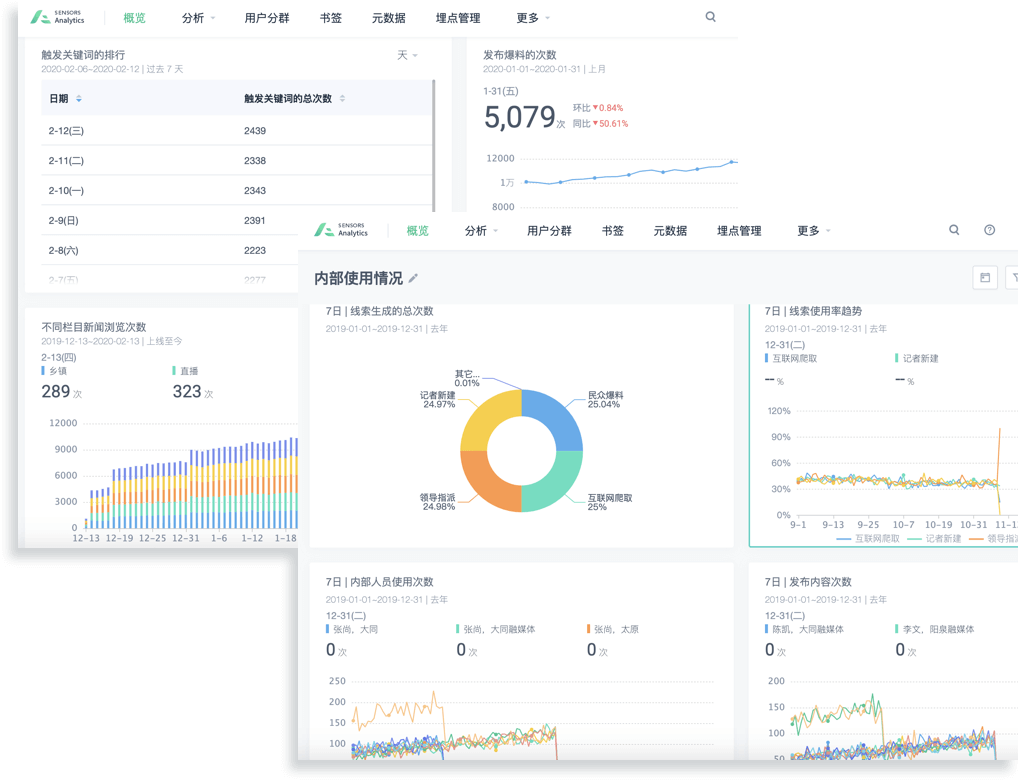
Task: Open the help question-mark icon
Action: pyautogui.click(x=990, y=230)
